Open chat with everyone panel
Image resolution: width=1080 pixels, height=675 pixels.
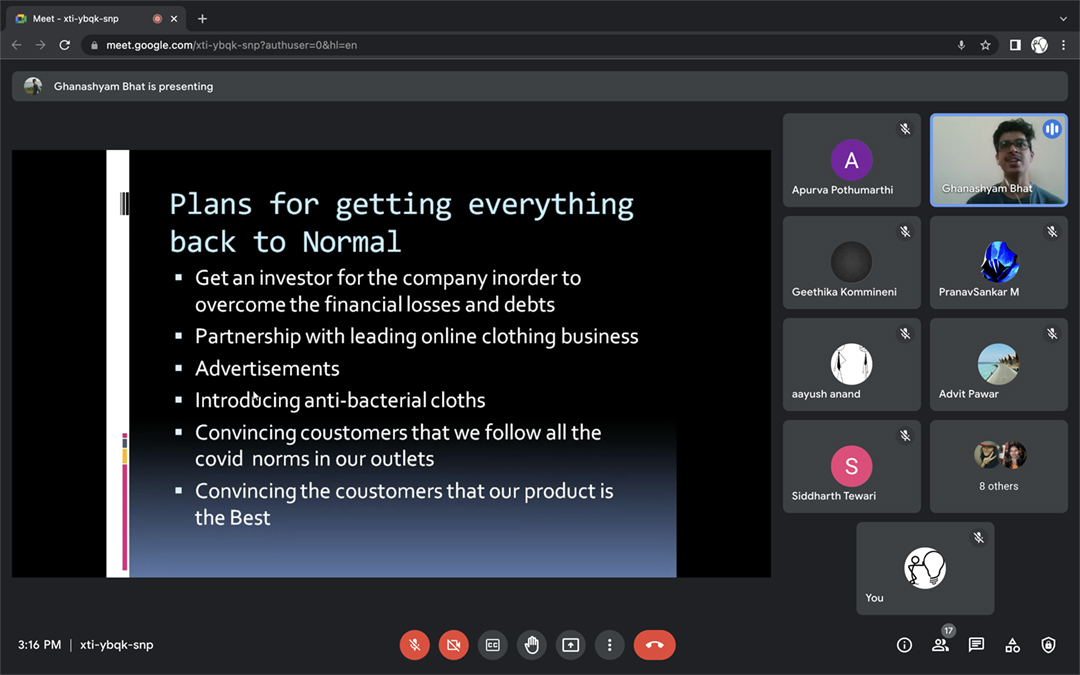click(976, 645)
